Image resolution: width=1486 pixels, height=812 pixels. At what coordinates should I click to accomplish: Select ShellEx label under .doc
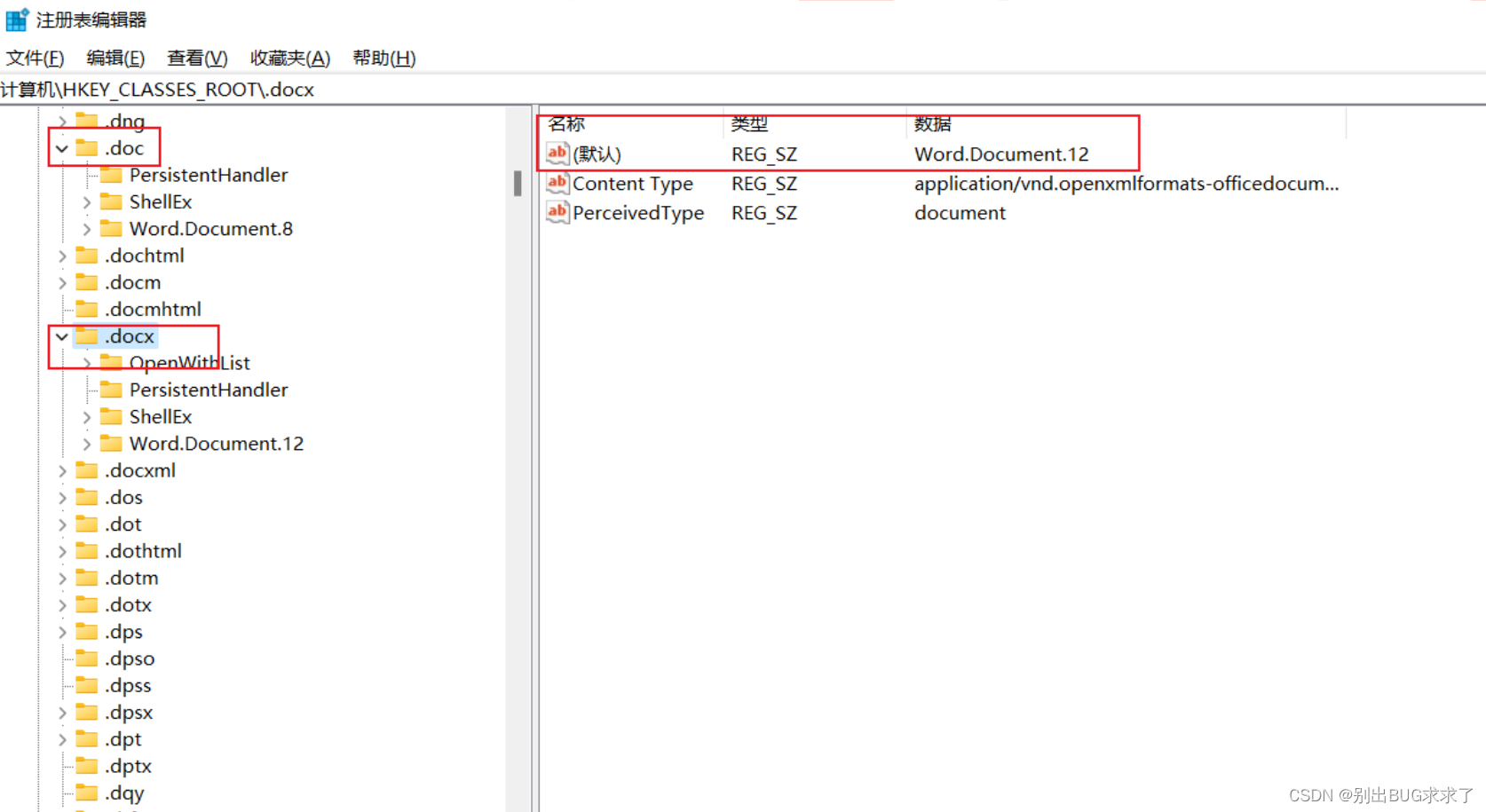point(161,202)
